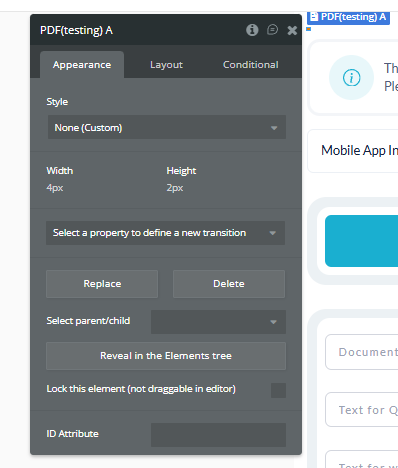Select the tiny orange element marker on canvas
398x468 pixels.
pyautogui.click(x=309, y=29)
